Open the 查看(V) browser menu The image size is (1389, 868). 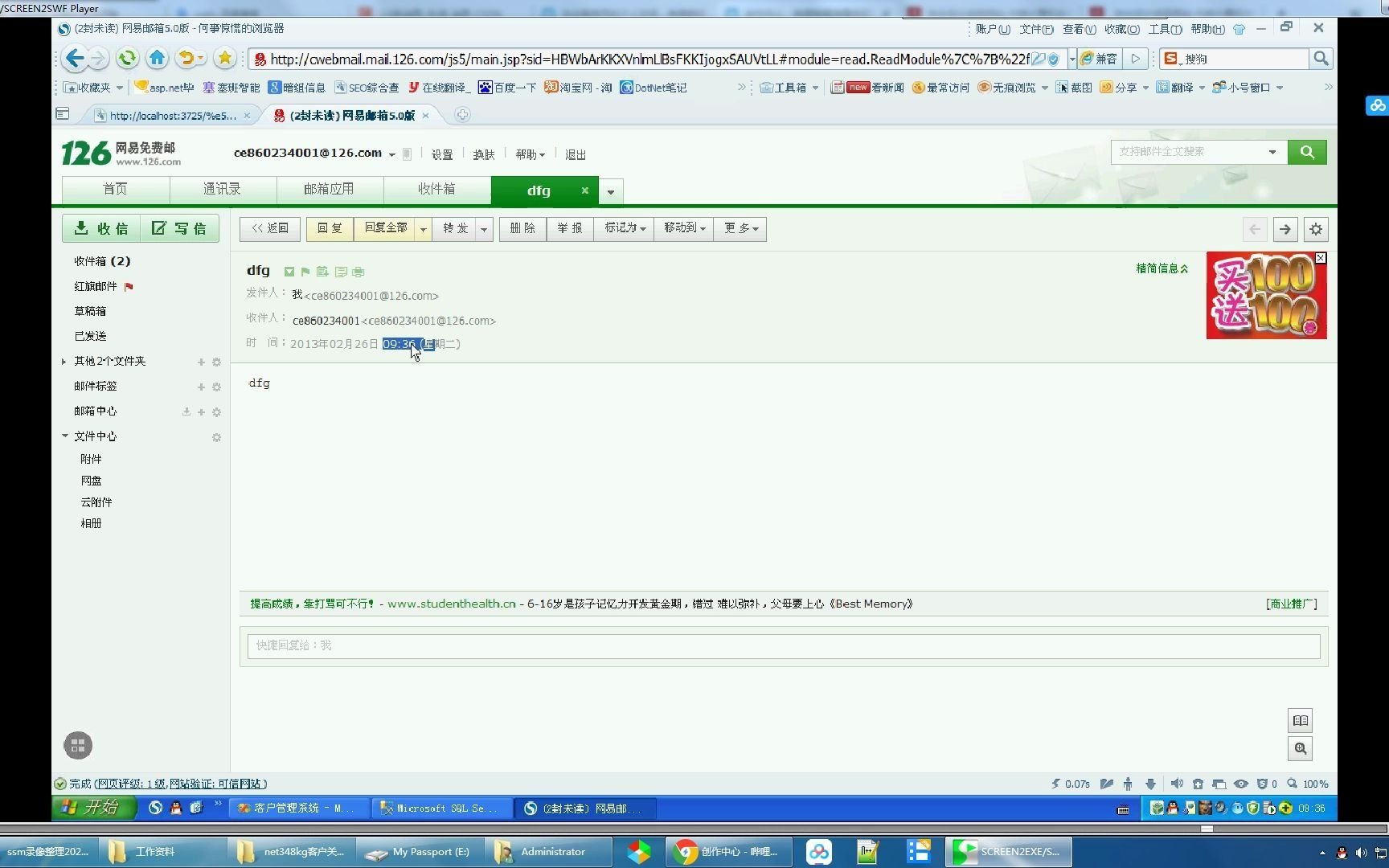(1079, 29)
